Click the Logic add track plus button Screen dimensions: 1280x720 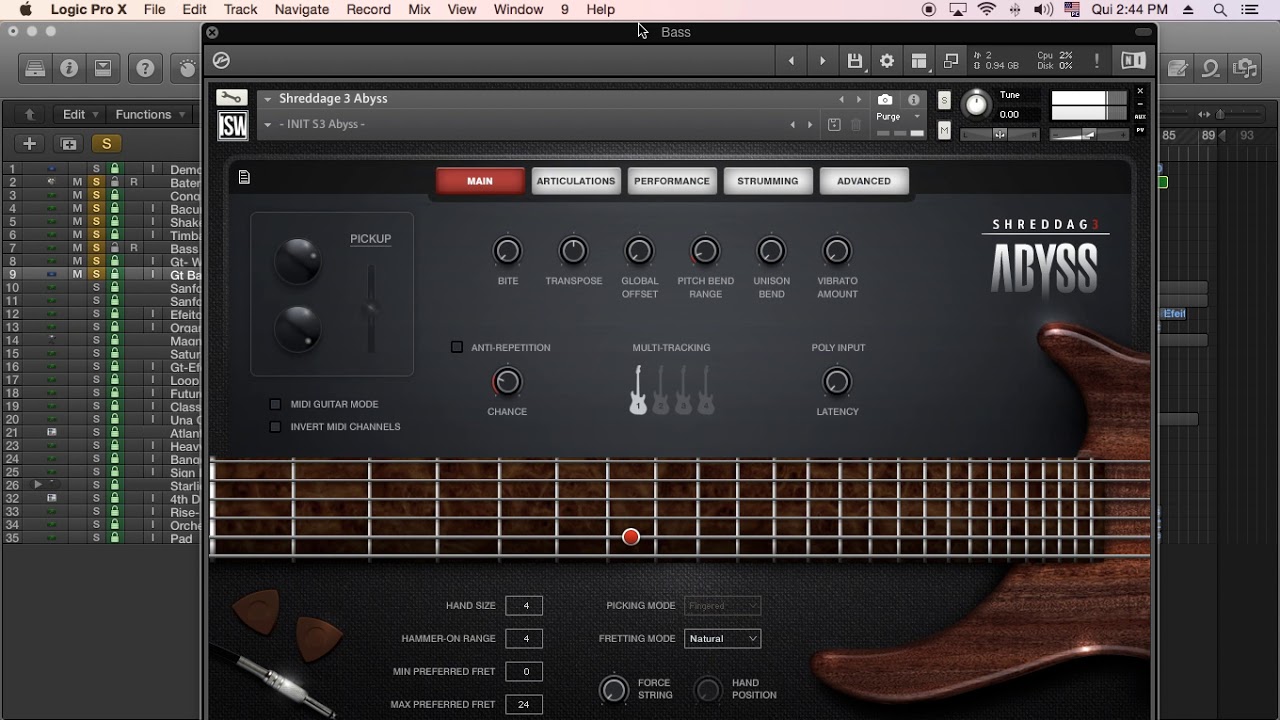(30, 144)
